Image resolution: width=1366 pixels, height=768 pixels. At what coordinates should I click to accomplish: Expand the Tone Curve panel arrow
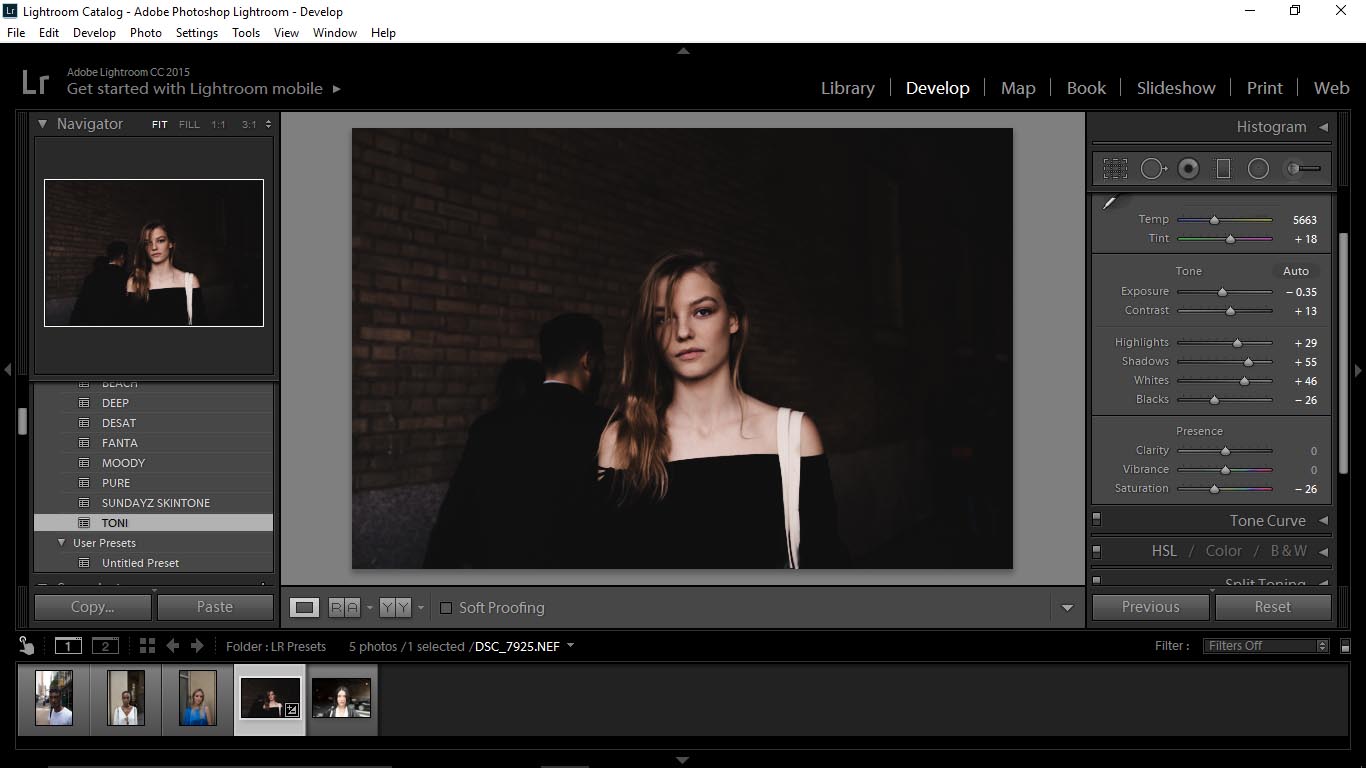pos(1323,521)
